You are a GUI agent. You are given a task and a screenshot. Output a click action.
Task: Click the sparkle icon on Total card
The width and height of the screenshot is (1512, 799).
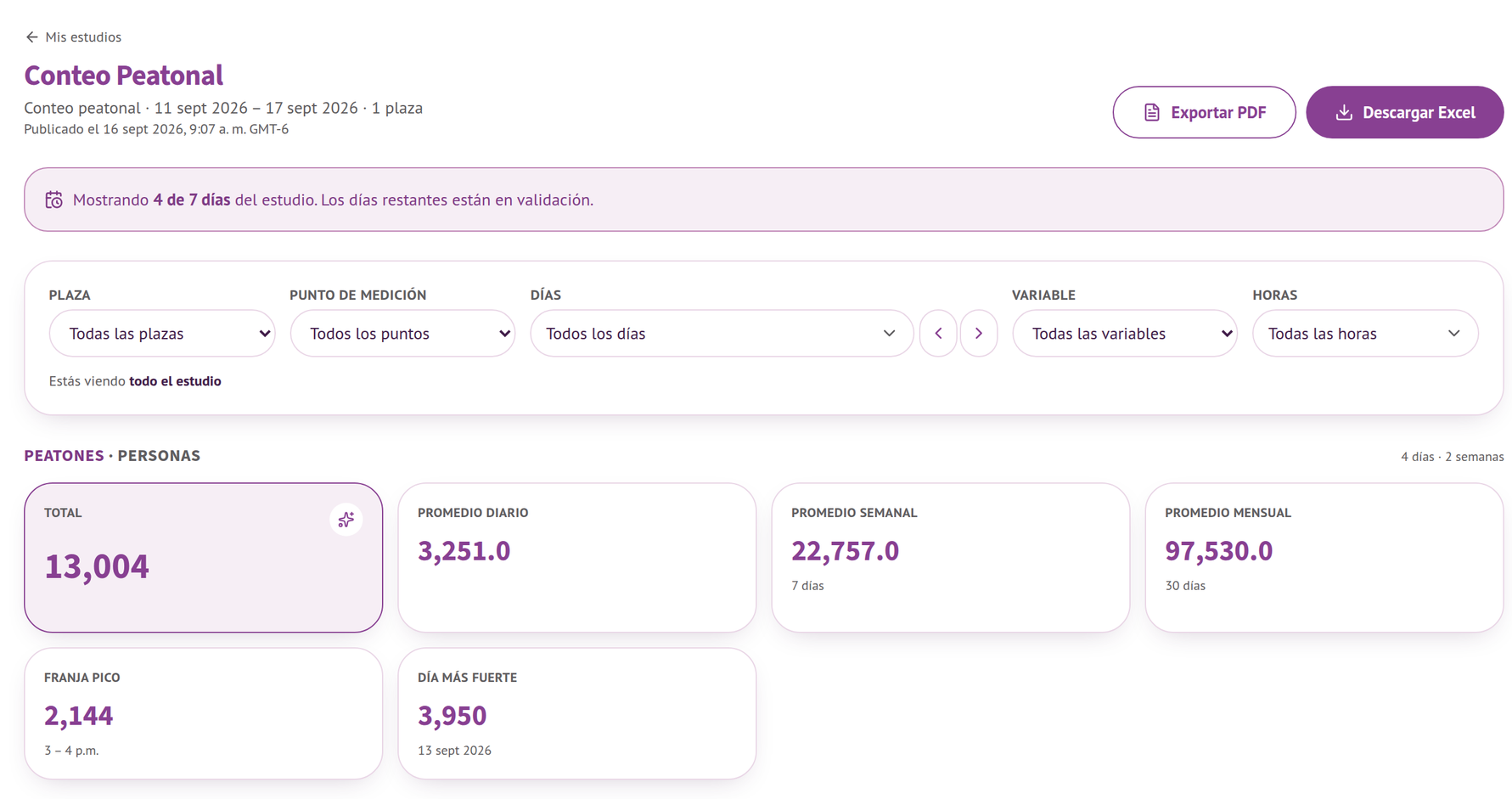pos(346,519)
